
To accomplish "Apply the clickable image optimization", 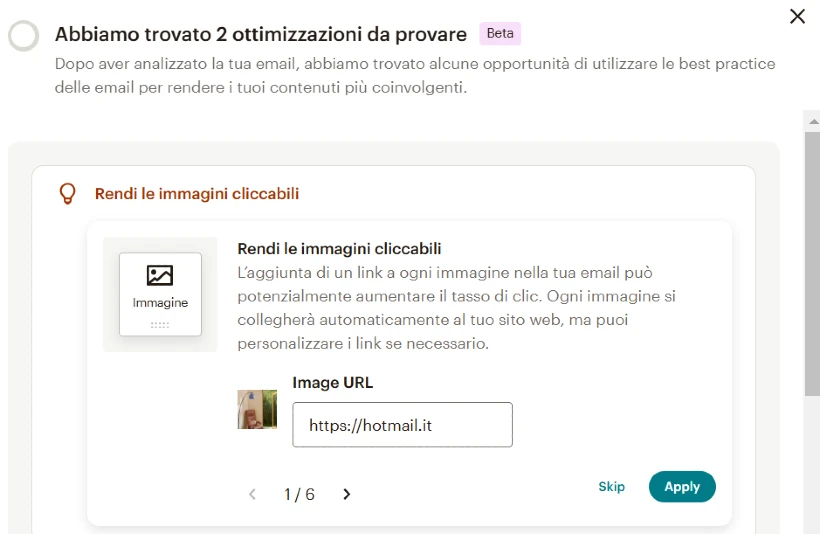I will point(682,486).
